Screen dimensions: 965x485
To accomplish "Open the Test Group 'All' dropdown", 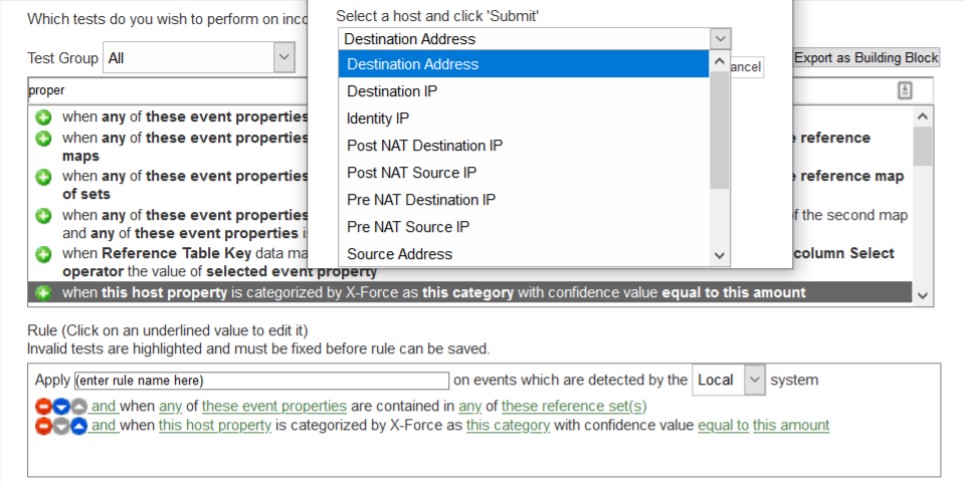I will [x=284, y=58].
